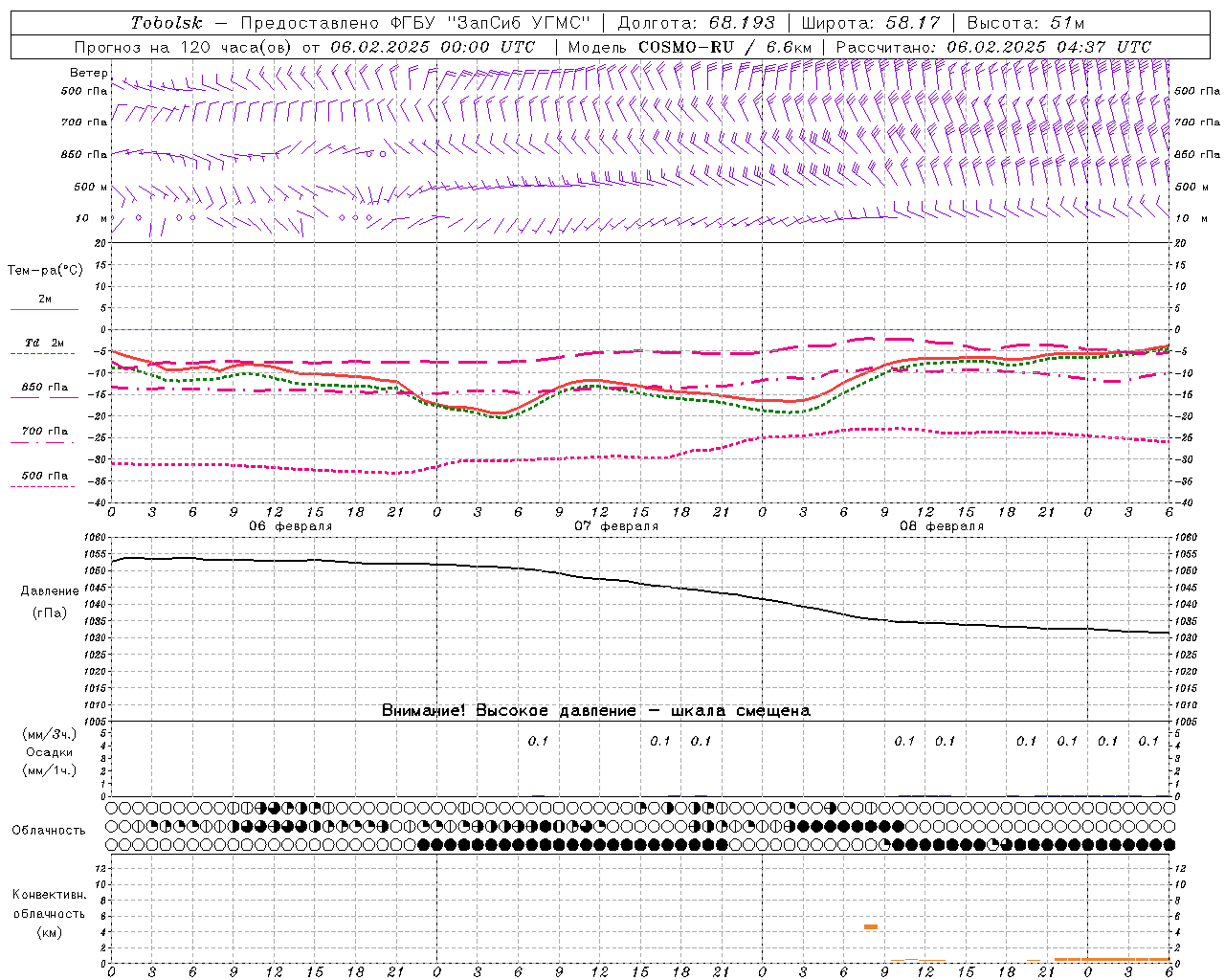Screen dimensions: 1225x980
Task: Select the 'Предоставлено ФГБУ "ЗапСиб УГМС"' header text
Action: coord(415,23)
